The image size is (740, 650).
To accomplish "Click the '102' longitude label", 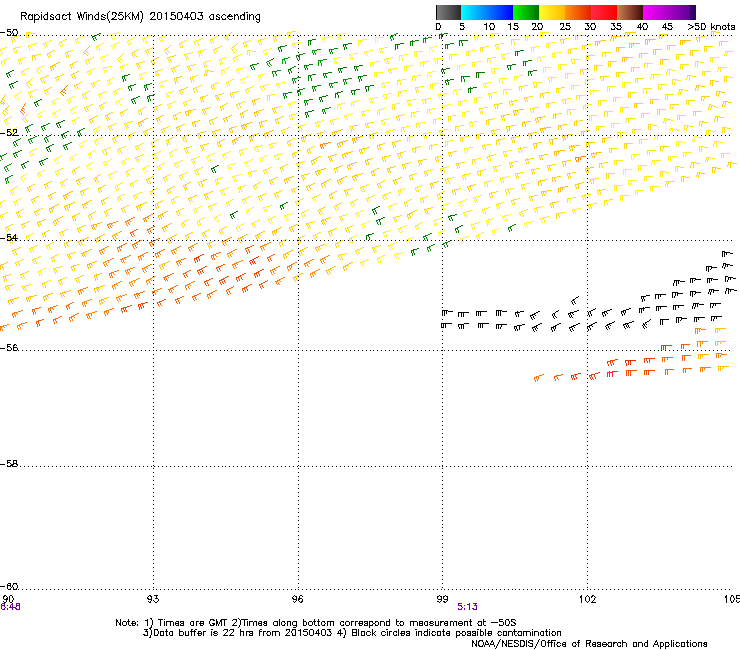I will (587, 599).
